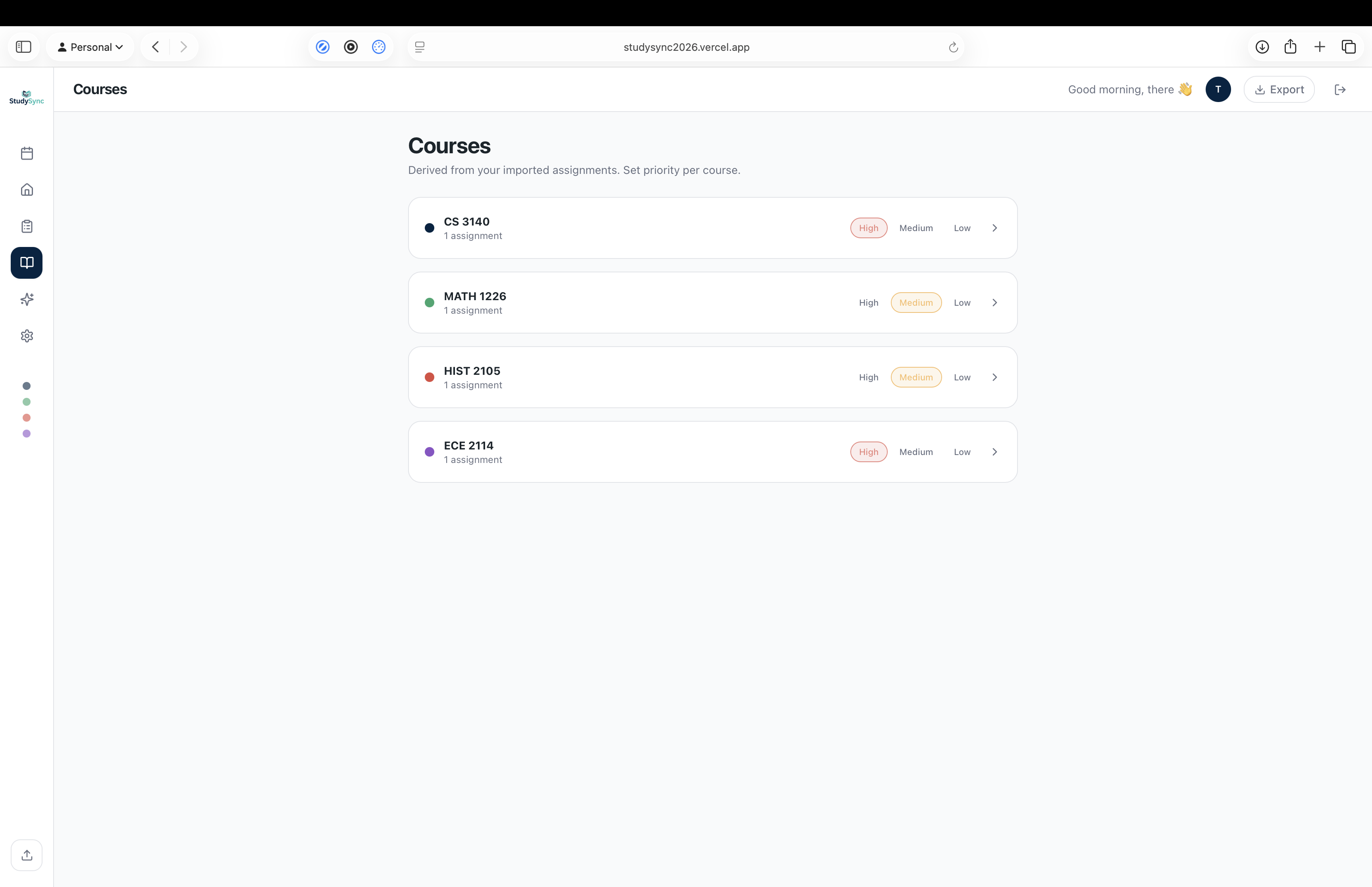Select the active Courses book tab
The width and height of the screenshot is (1372, 887).
click(27, 262)
